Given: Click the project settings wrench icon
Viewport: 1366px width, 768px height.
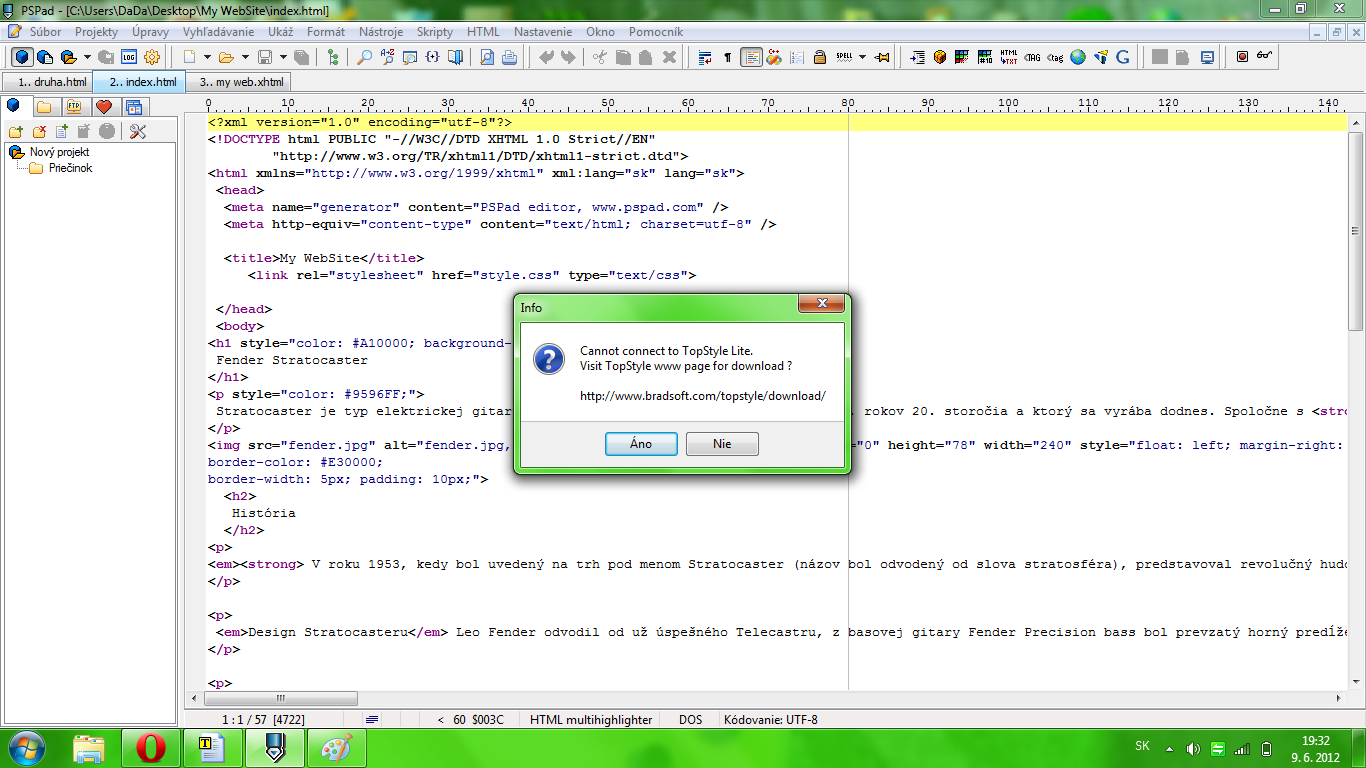Looking at the screenshot, I should (138, 131).
